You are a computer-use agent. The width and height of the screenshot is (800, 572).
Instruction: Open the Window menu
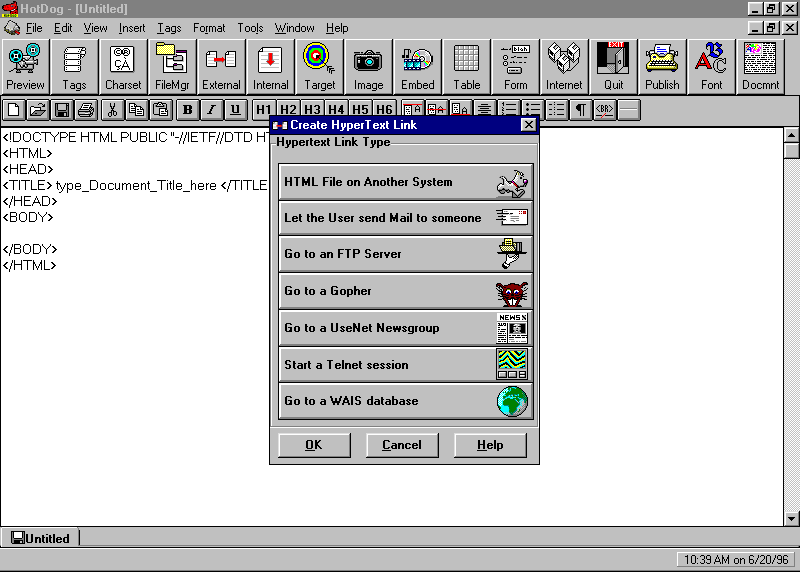click(294, 28)
